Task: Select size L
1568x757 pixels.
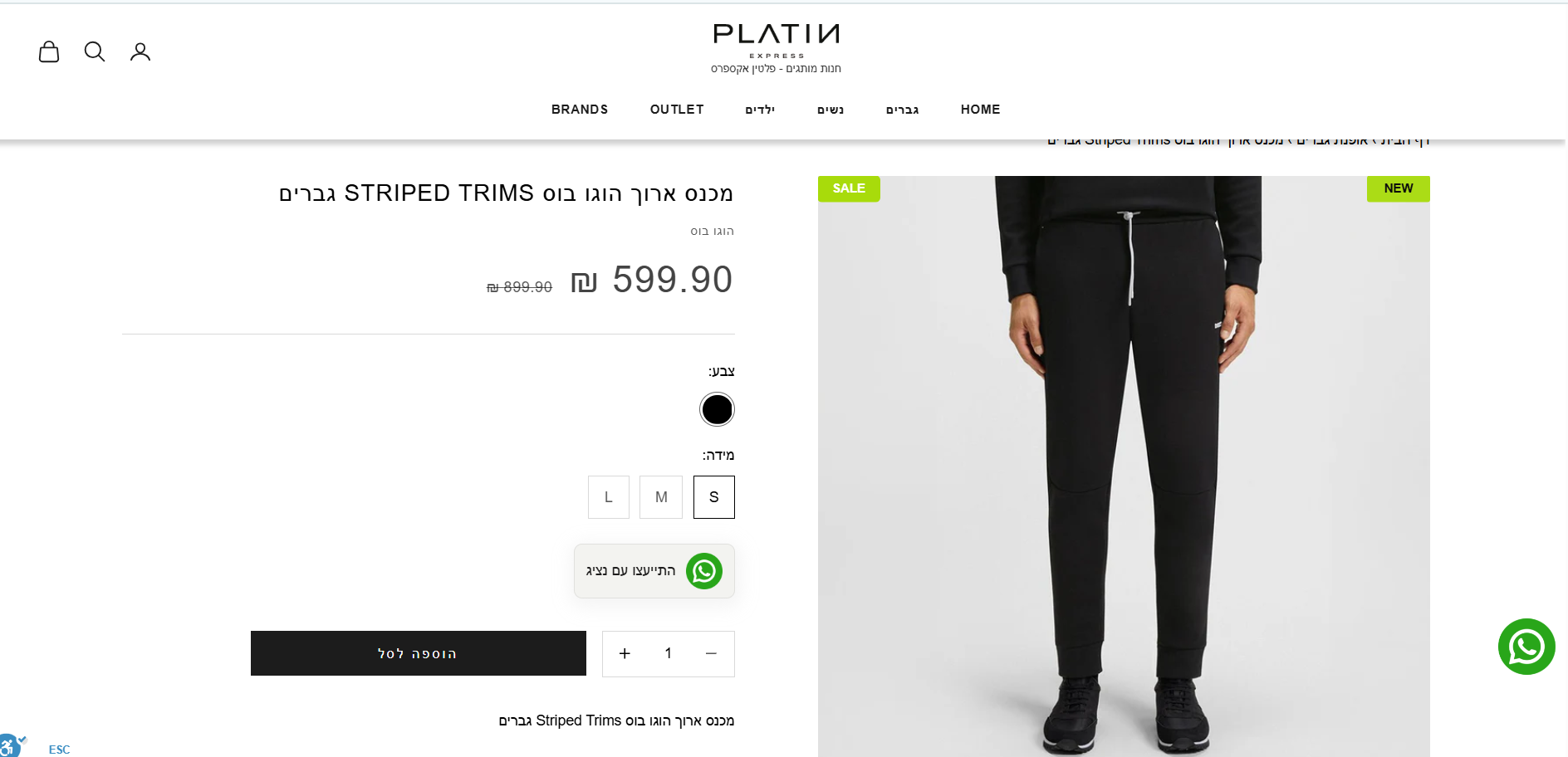Action: point(609,497)
